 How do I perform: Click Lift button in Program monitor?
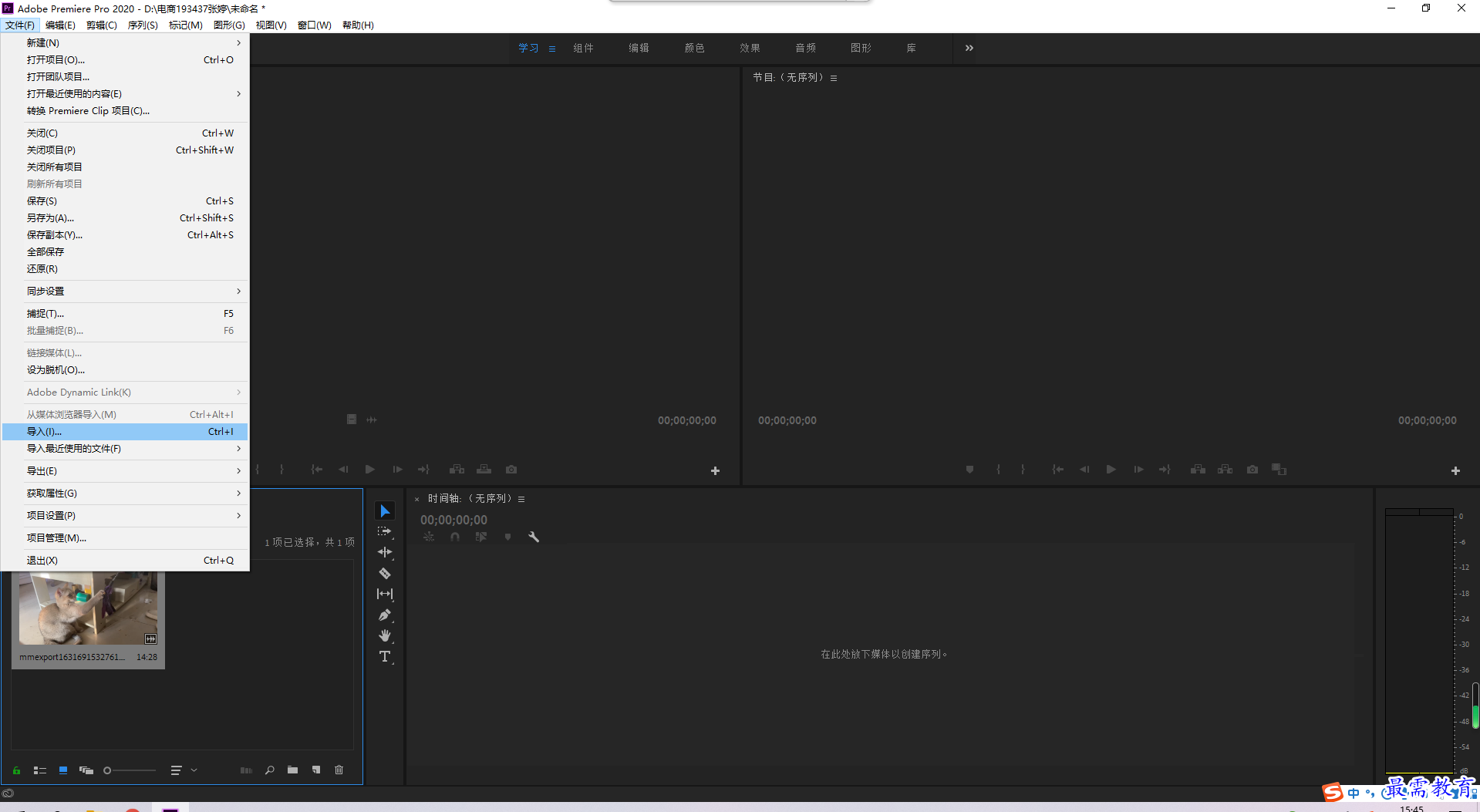tap(1198, 469)
